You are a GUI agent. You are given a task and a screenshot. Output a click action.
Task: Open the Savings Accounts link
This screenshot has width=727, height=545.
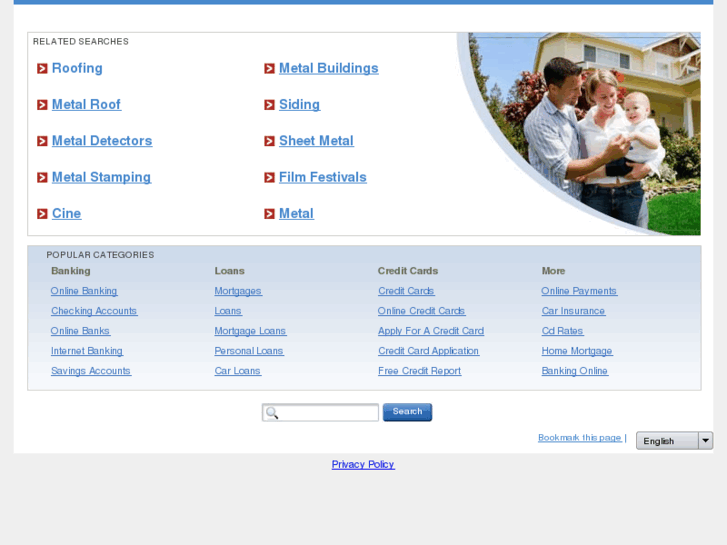click(91, 371)
